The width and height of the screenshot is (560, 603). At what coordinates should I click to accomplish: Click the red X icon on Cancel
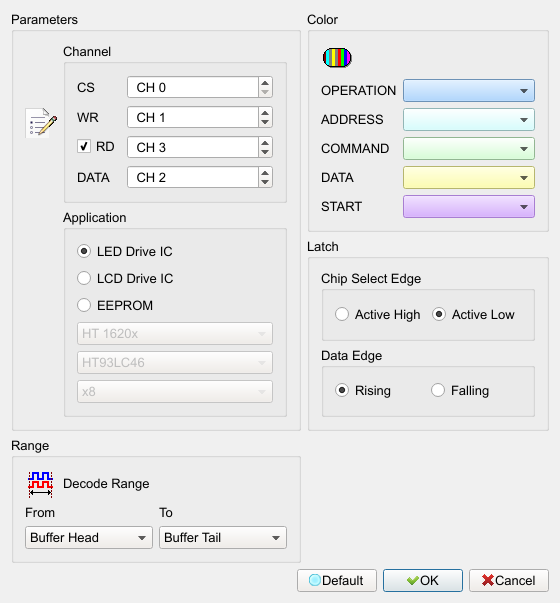pyautogui.click(x=488, y=580)
